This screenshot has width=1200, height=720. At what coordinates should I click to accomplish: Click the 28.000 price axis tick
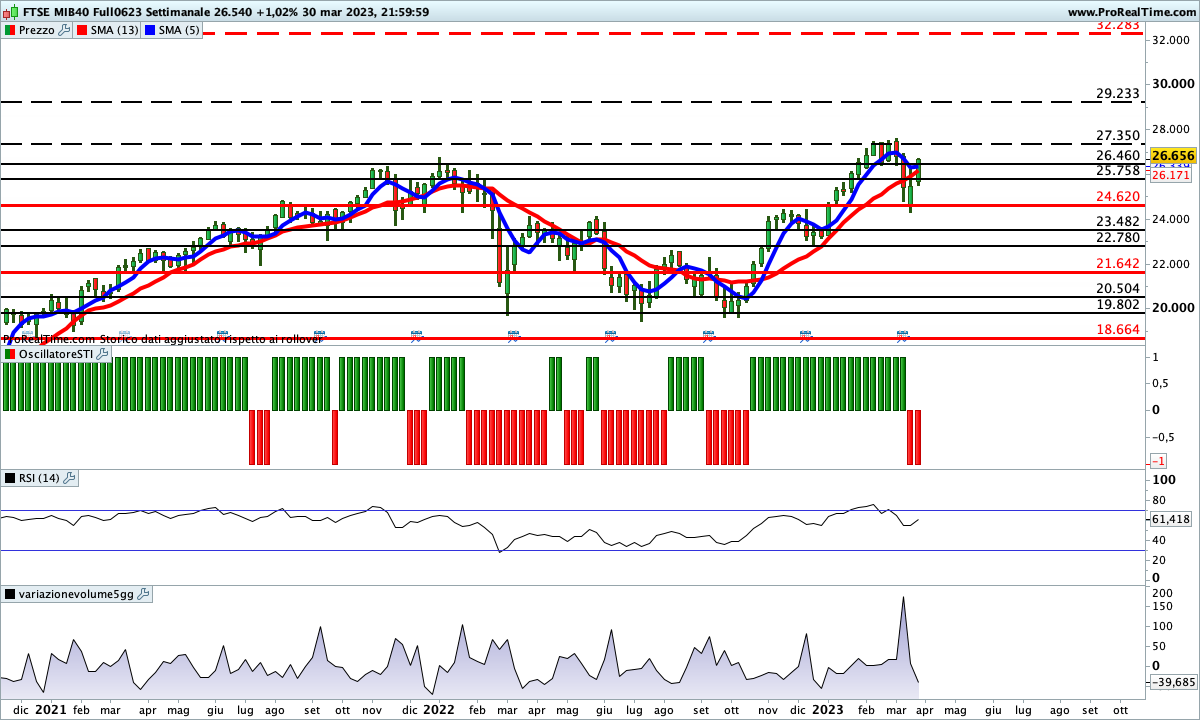(x=1173, y=129)
